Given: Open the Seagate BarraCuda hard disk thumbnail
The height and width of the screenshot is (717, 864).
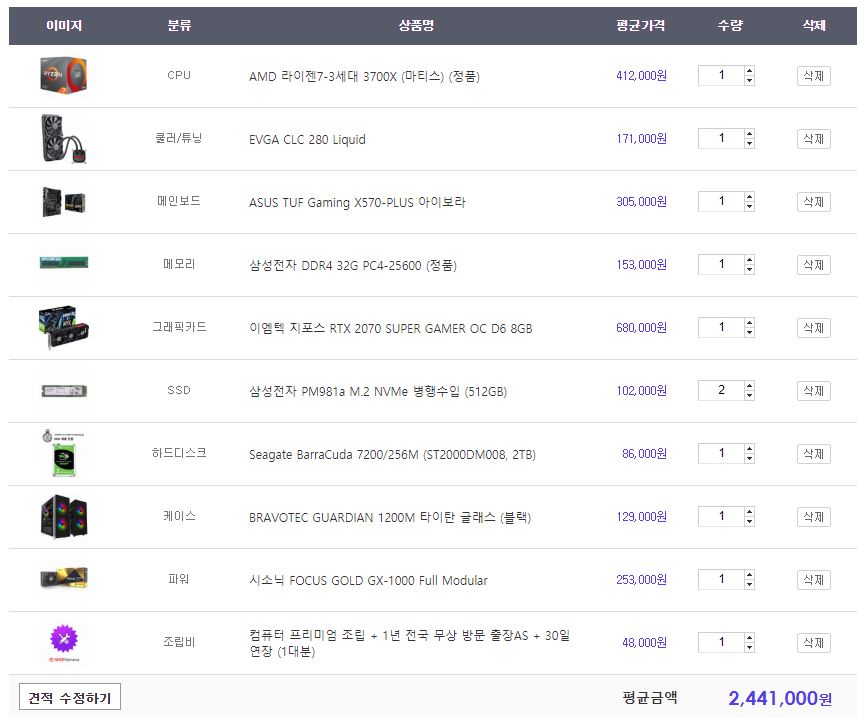Looking at the screenshot, I should [64, 453].
